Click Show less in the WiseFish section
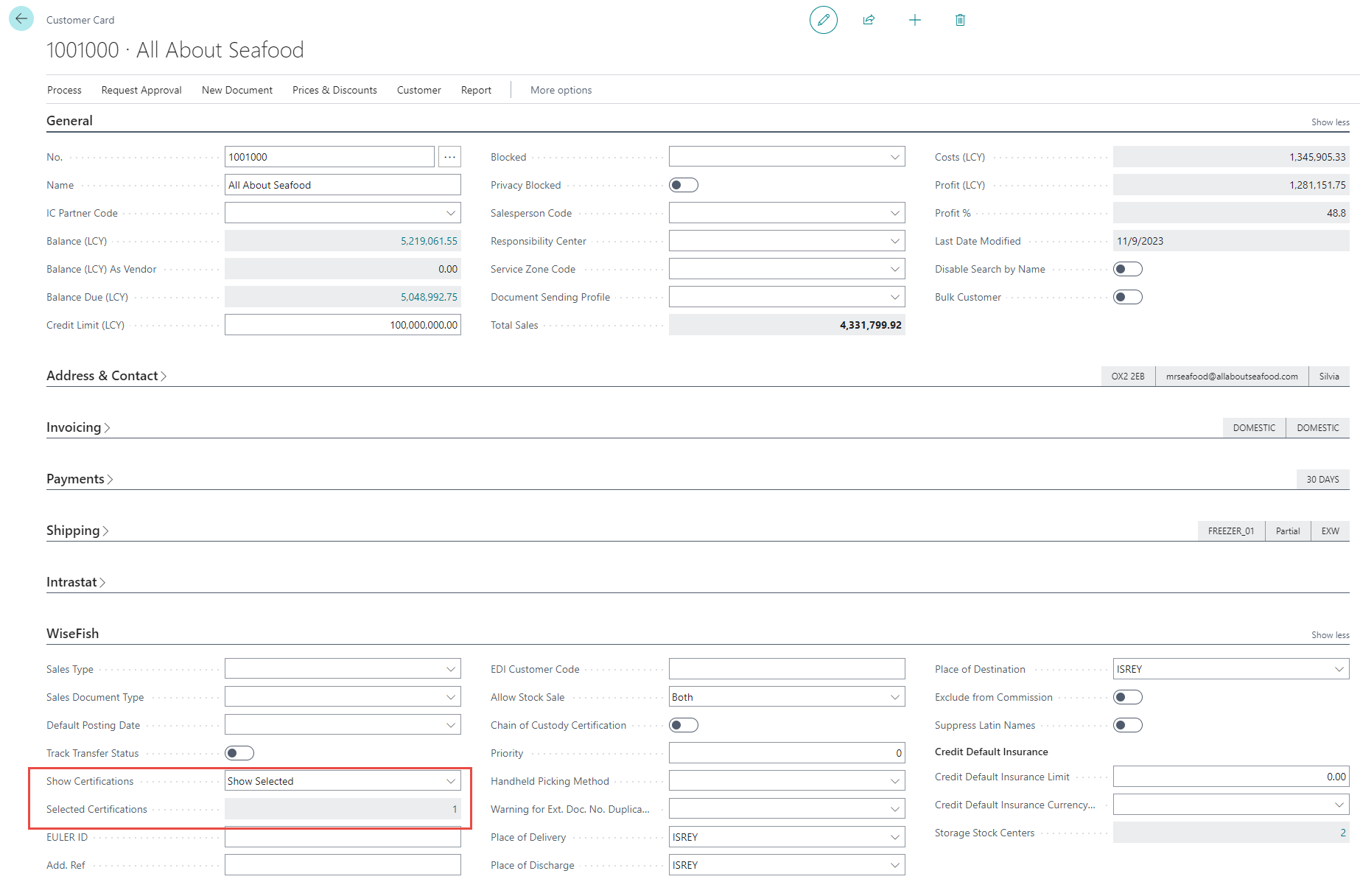Viewport: 1360px width, 896px height. tap(1330, 635)
